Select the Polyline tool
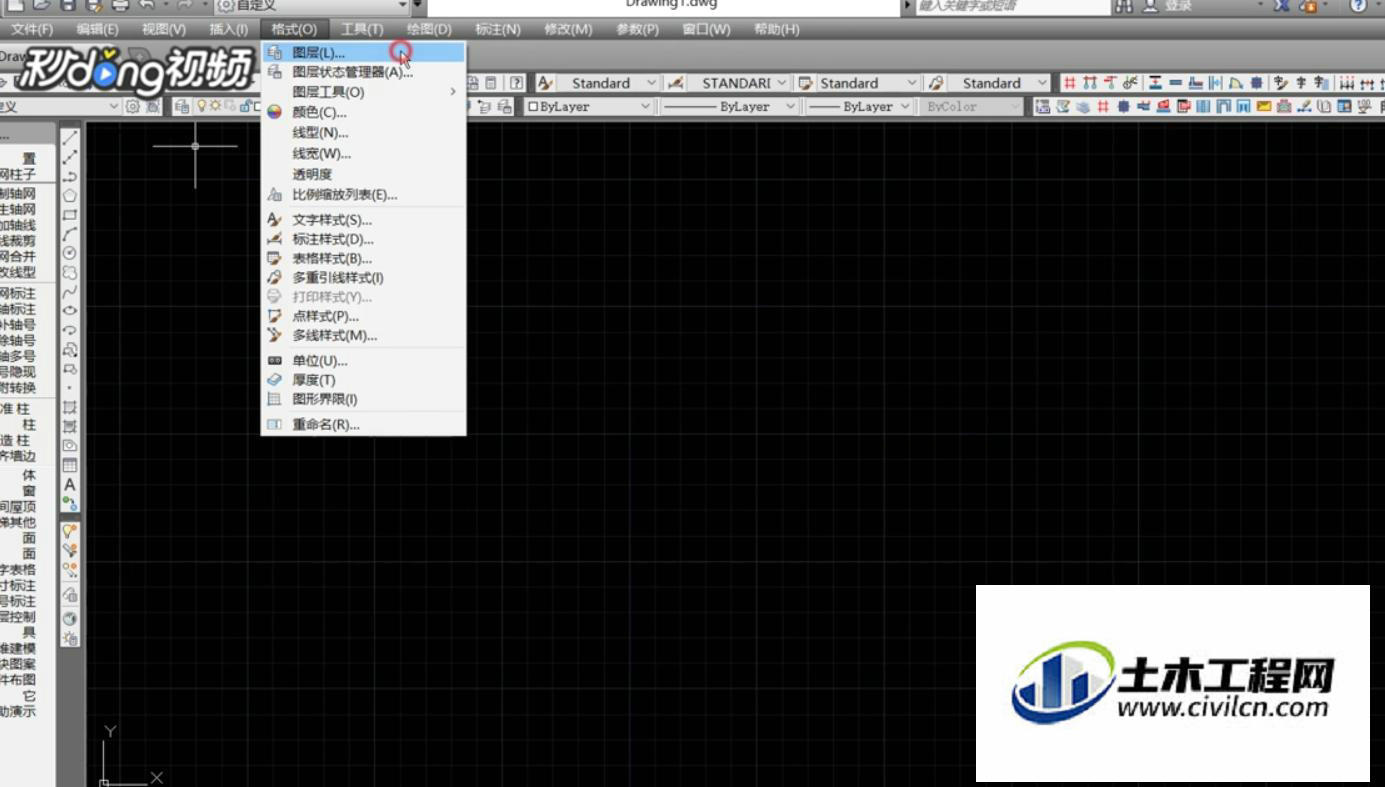Screen dimensions: 1385x787 pyautogui.click(x=70, y=176)
